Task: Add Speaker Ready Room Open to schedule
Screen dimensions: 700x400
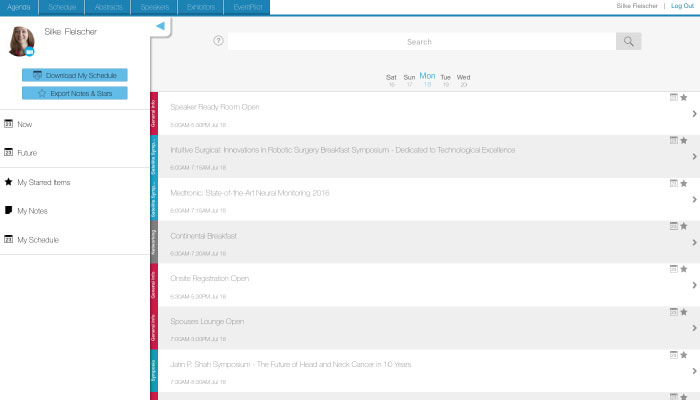Action: point(674,97)
